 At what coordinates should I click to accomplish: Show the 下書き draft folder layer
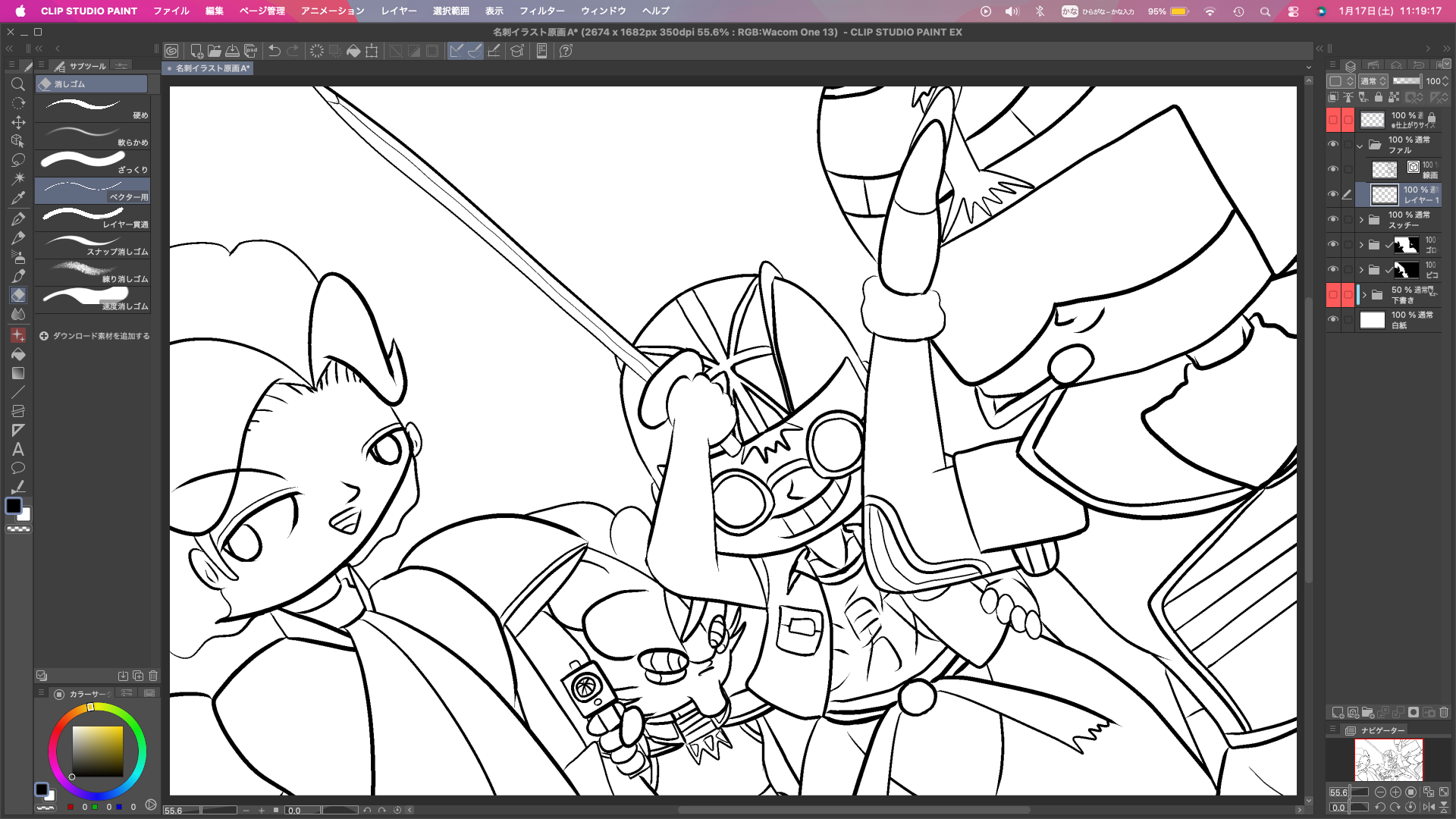point(1333,294)
